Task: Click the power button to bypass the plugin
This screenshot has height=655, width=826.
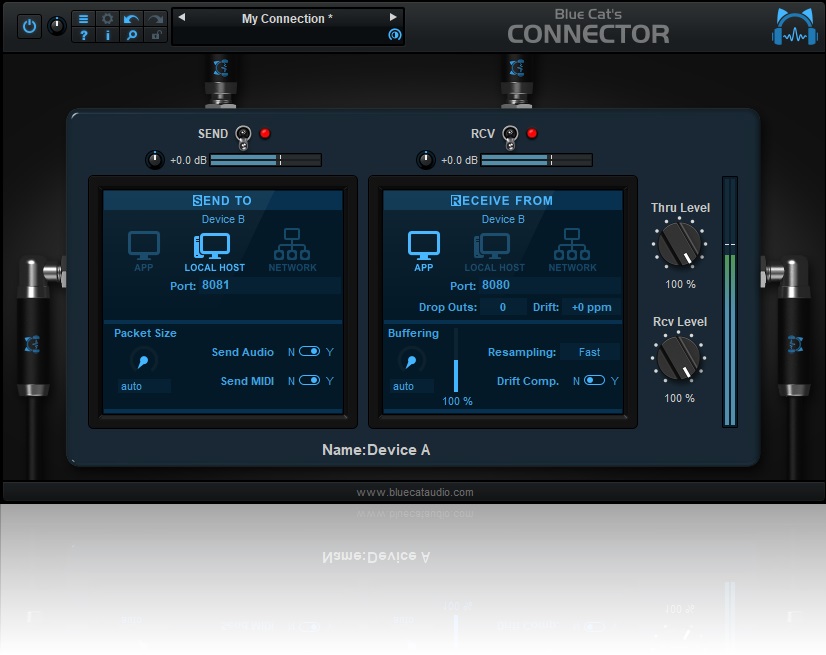Action: coord(29,27)
